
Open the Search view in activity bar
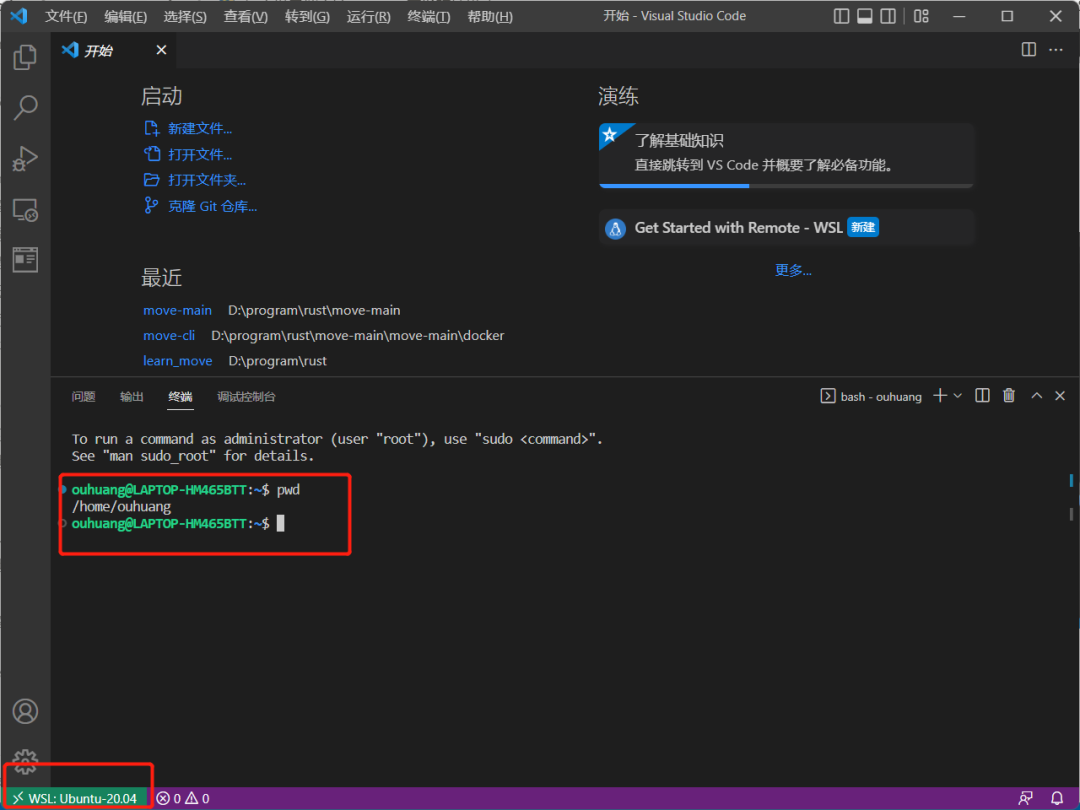coord(25,107)
